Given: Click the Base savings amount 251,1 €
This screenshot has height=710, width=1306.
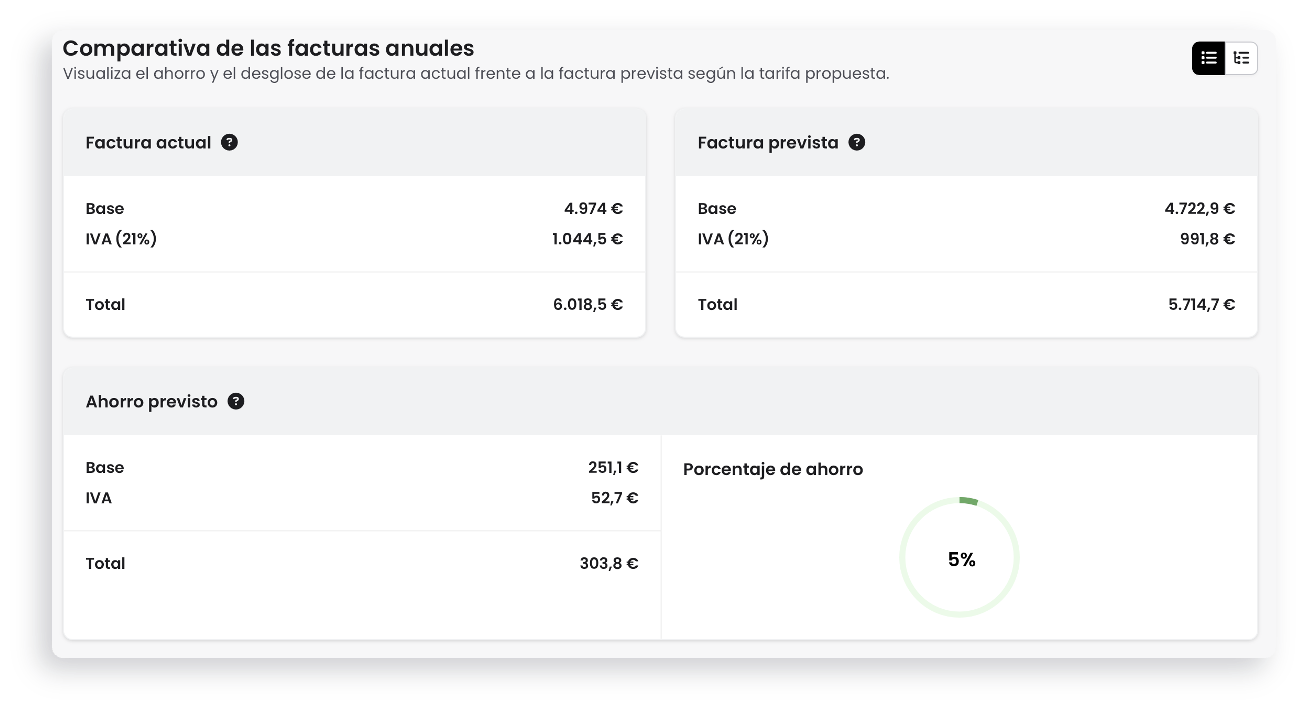Looking at the screenshot, I should click(x=613, y=467).
